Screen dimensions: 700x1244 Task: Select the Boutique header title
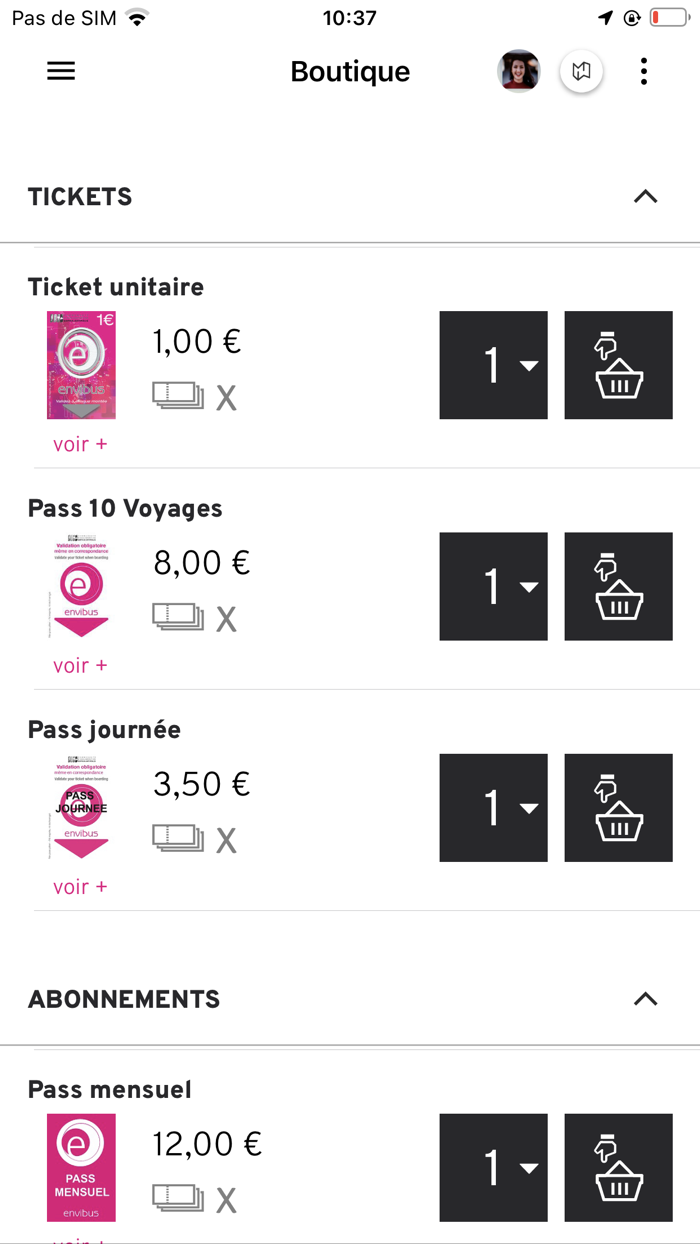(x=349, y=71)
